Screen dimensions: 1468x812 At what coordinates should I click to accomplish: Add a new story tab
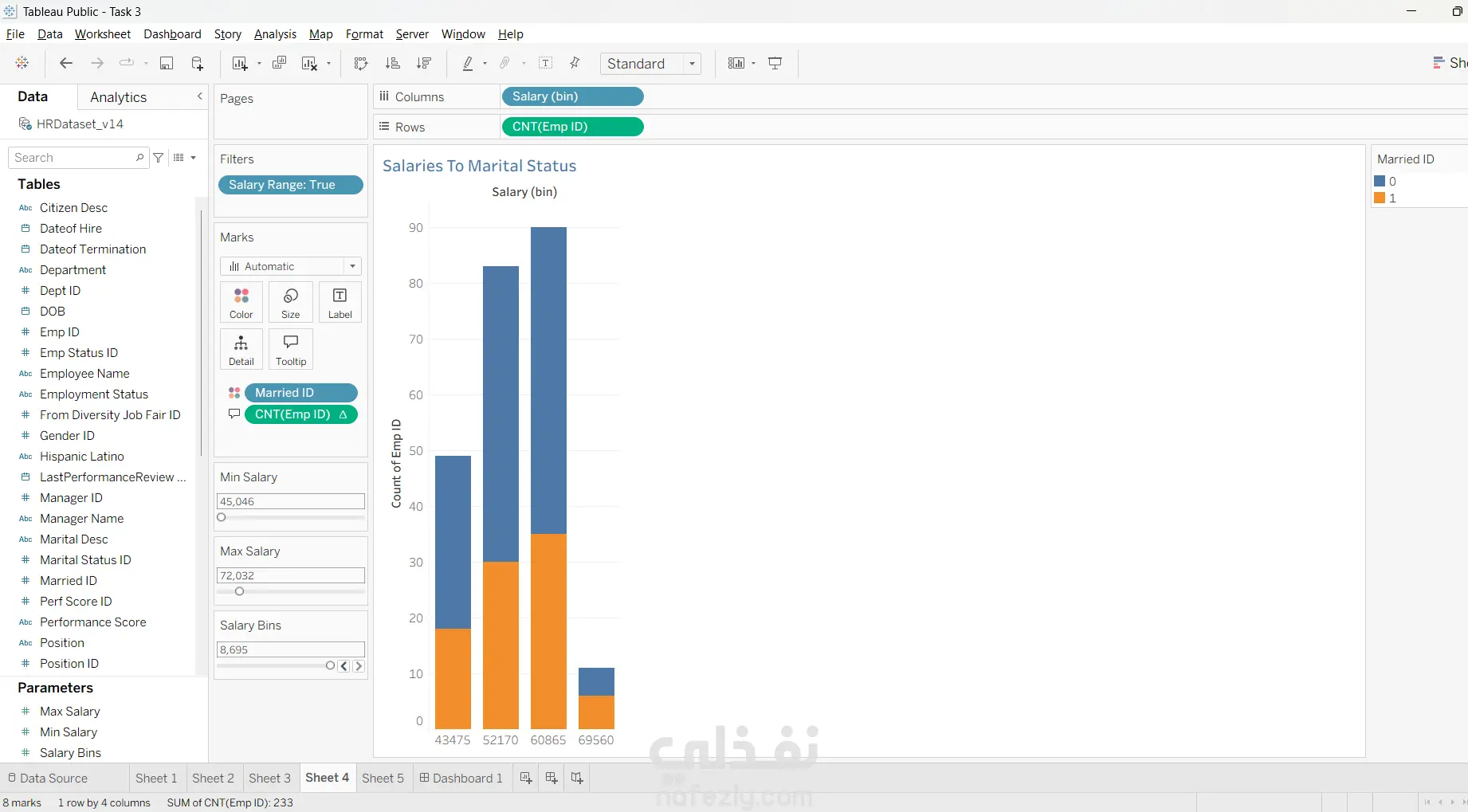(577, 778)
